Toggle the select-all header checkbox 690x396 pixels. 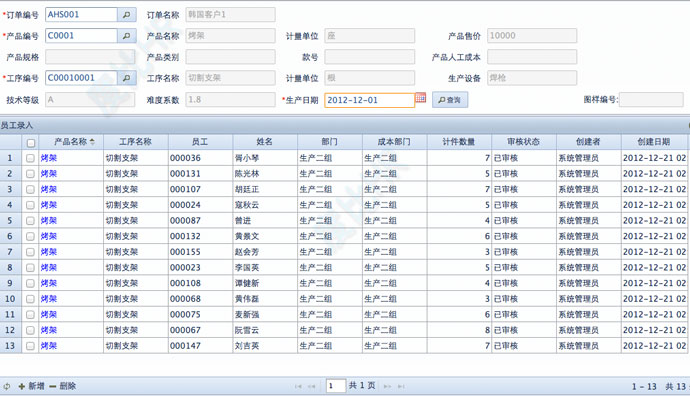pyautogui.click(x=30, y=143)
